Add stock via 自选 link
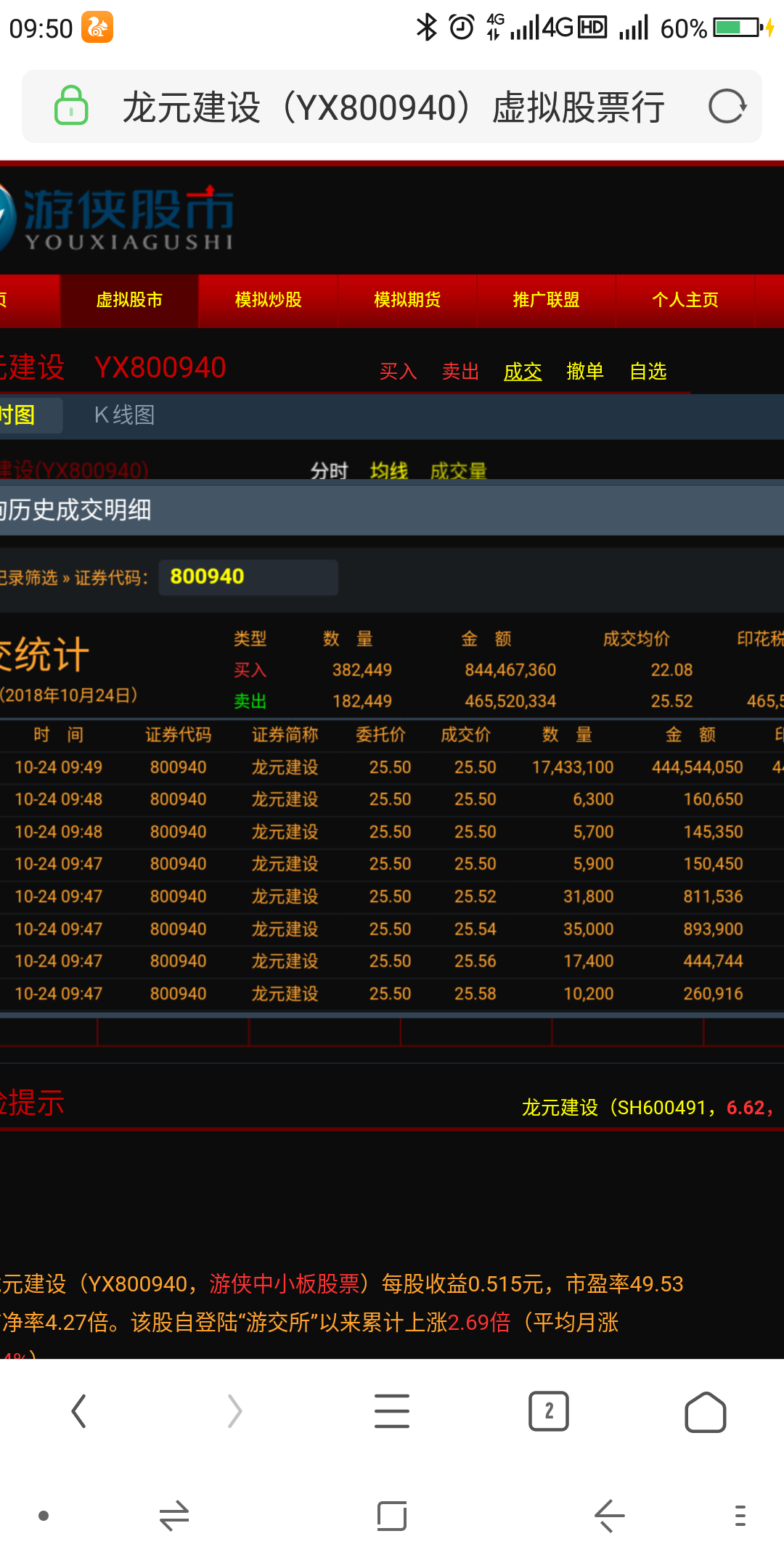The height and width of the screenshot is (1568, 784). (x=648, y=372)
